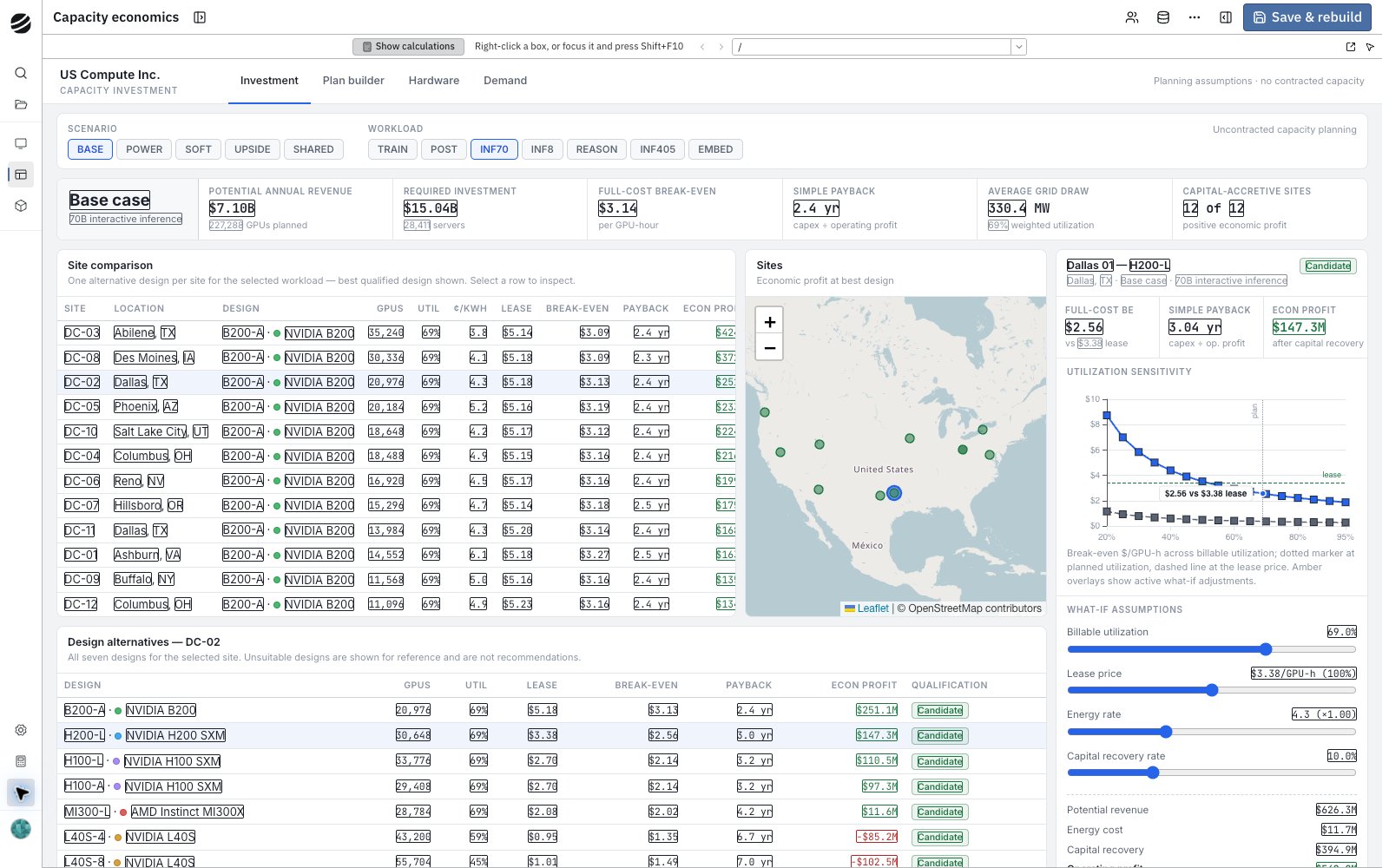
Task: Switch to the Hardware tab
Action: pyautogui.click(x=434, y=81)
